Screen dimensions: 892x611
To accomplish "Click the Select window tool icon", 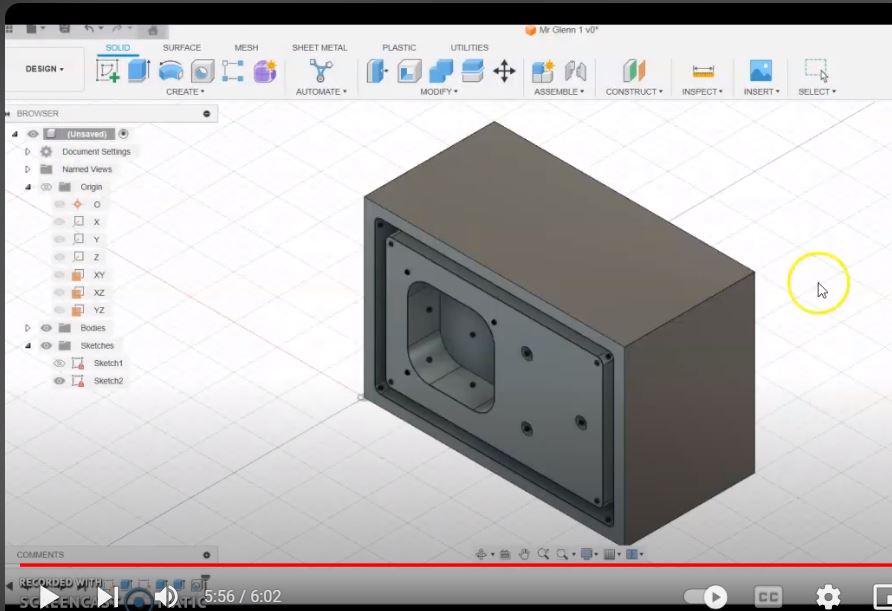I will pyautogui.click(x=816, y=71).
